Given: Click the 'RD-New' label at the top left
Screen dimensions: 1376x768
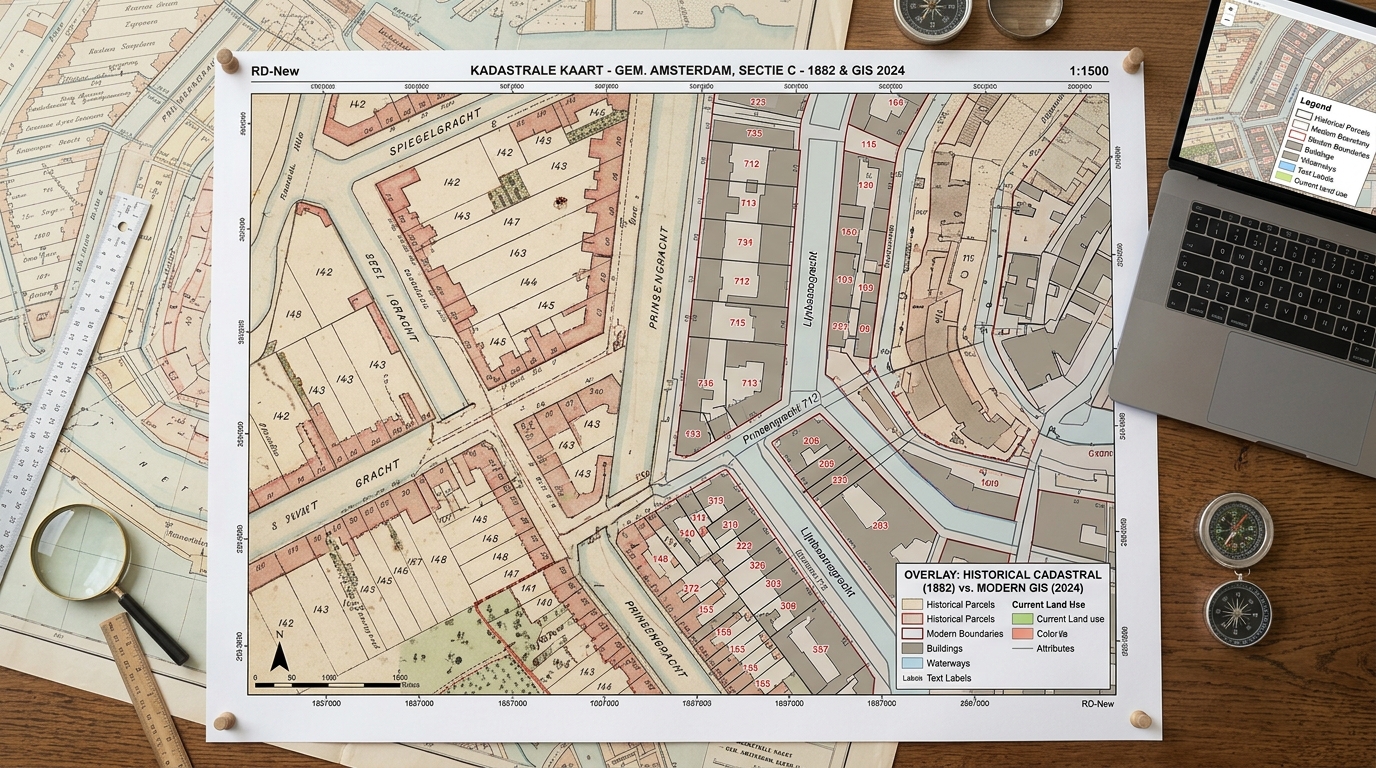Looking at the screenshot, I should 275,71.
